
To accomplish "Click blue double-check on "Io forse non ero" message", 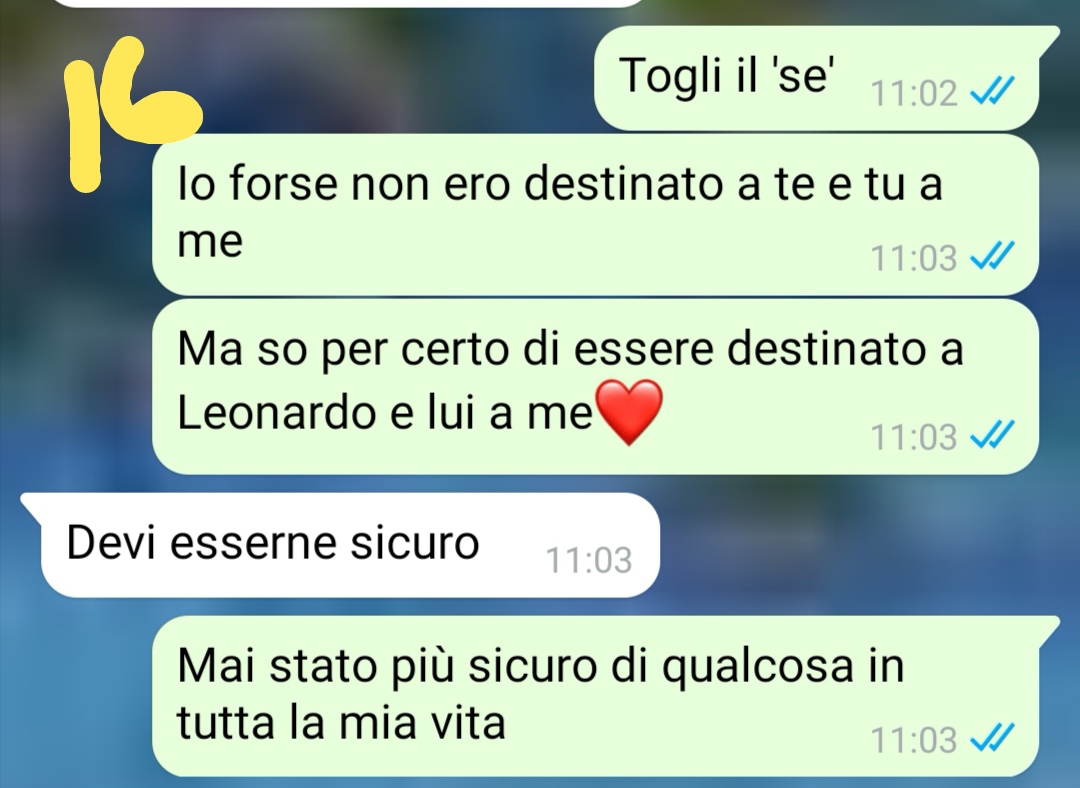I will (992, 256).
